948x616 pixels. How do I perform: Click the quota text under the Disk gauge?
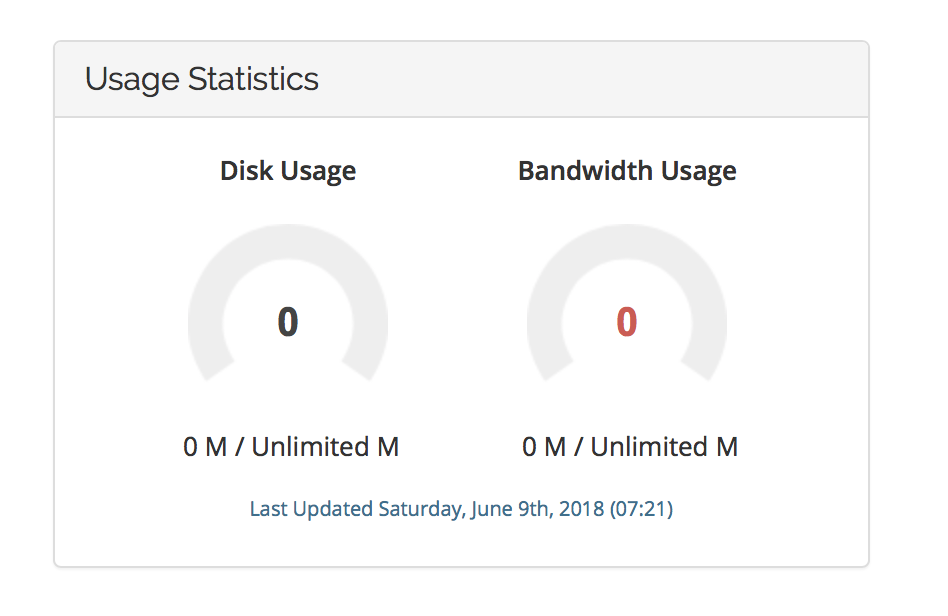coord(291,447)
